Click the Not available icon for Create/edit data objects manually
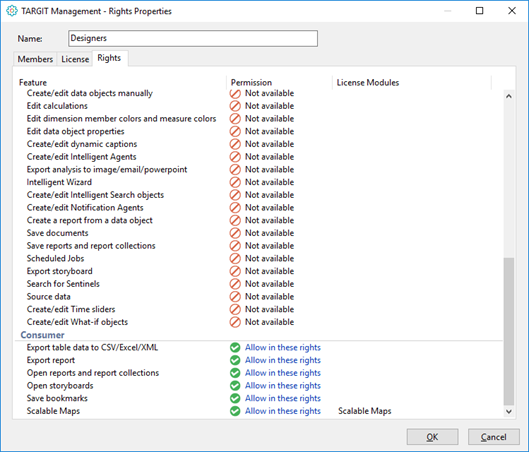529x452 pixels. (x=235, y=93)
